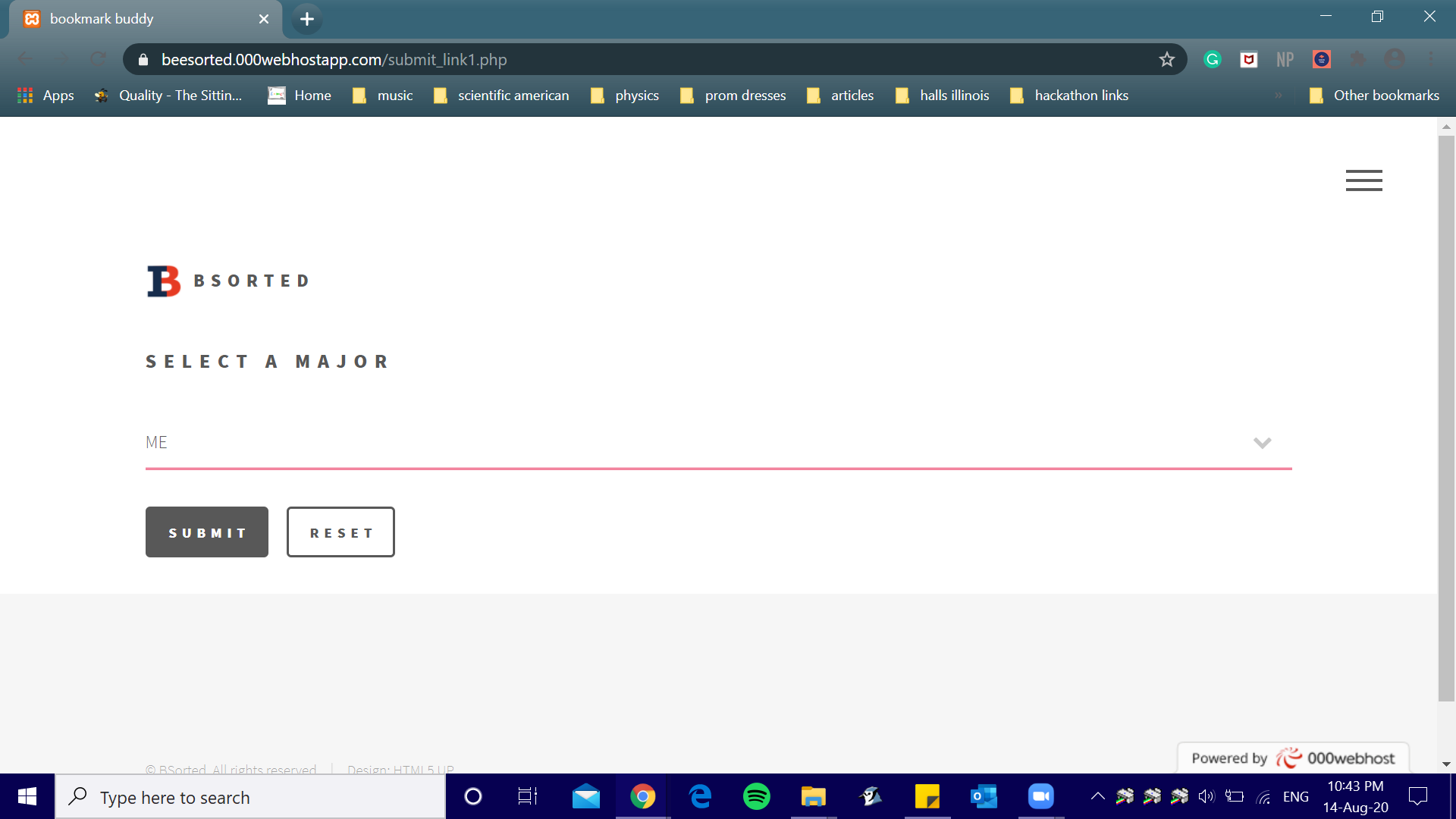The image size is (1456, 819).
Task: Click the 000webhost powered-by banner
Action: (x=1292, y=758)
